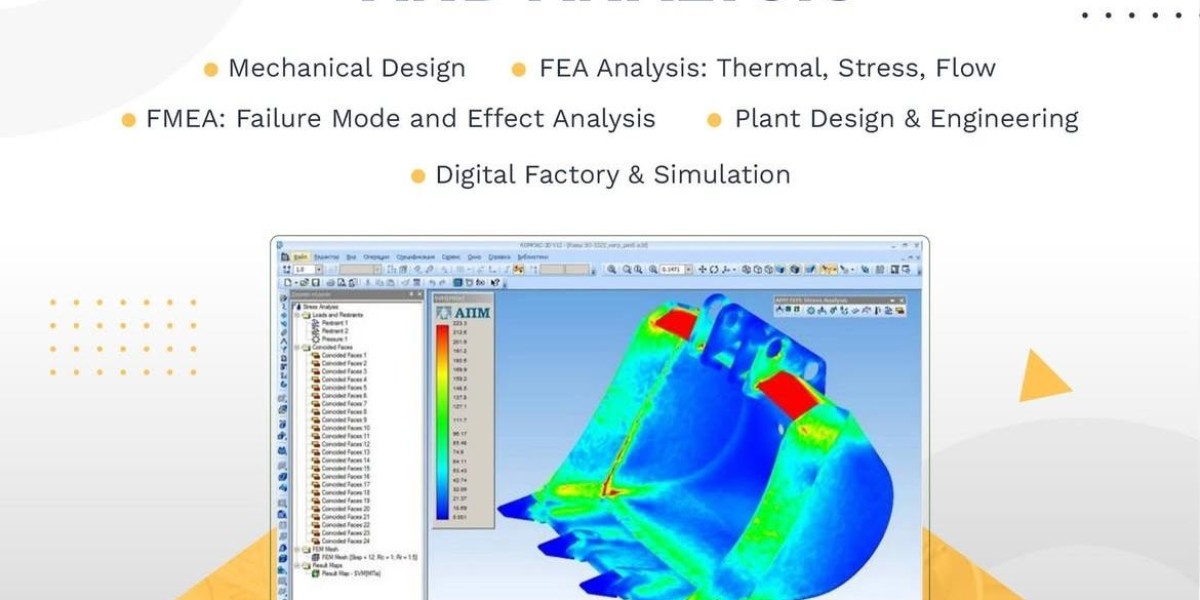This screenshot has width=1200, height=600.
Task: Collapse the Loads and Restraints tree node
Action: coord(297,315)
